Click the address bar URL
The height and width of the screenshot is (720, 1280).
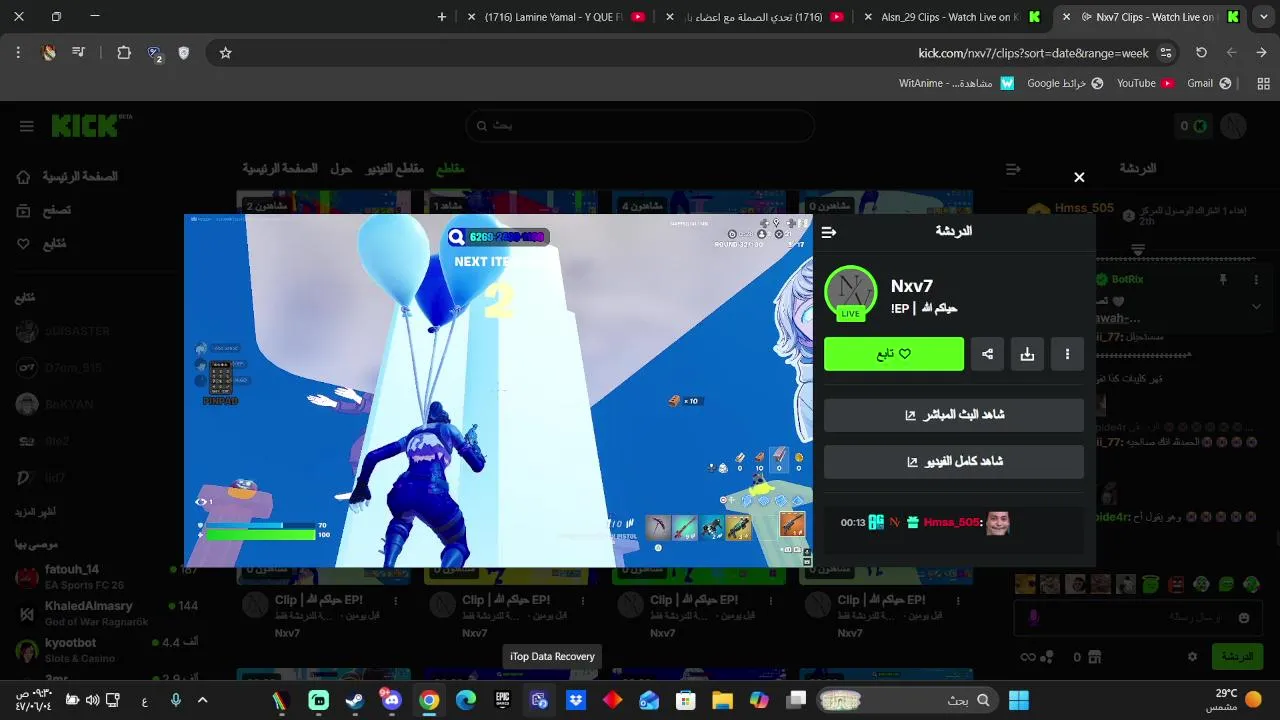(x=1033, y=53)
